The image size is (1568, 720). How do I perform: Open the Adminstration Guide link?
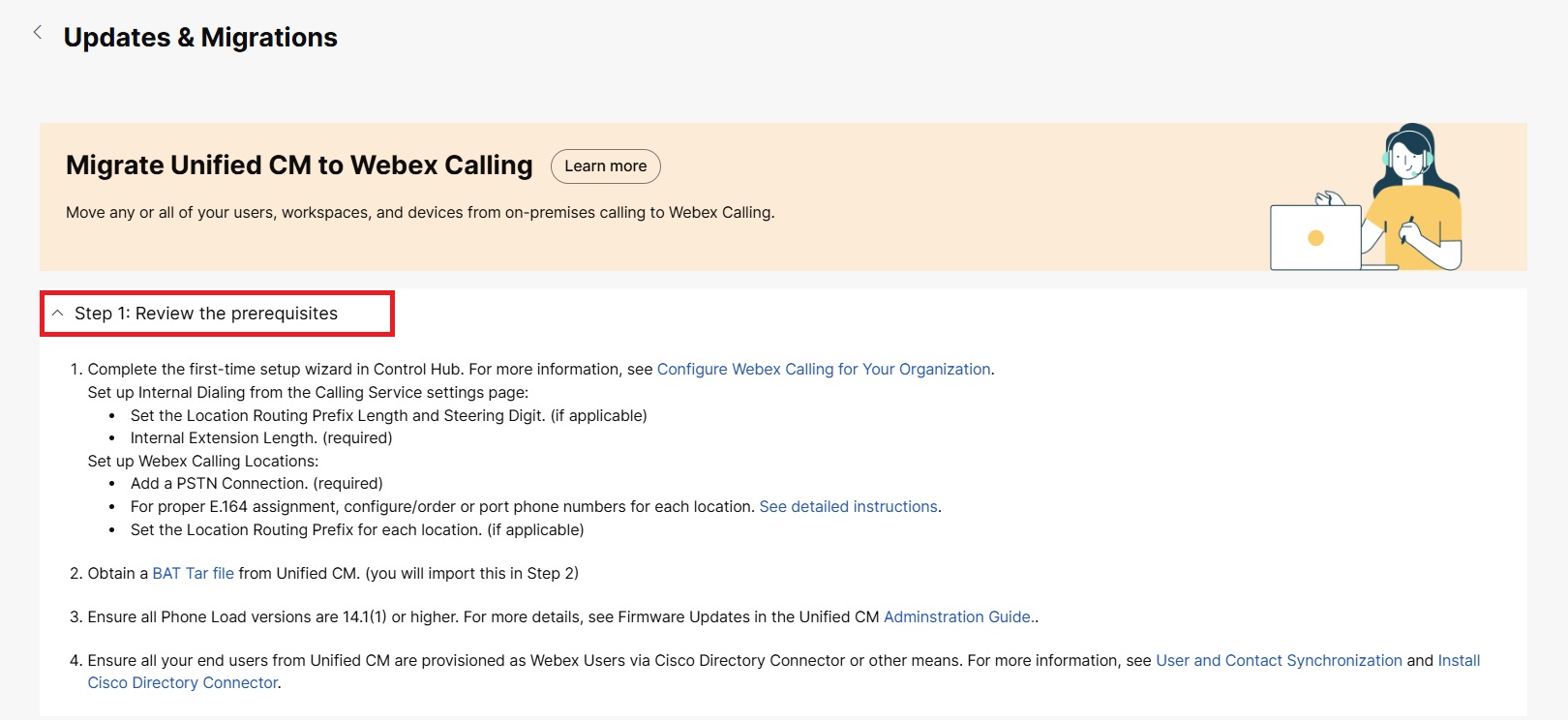(956, 617)
